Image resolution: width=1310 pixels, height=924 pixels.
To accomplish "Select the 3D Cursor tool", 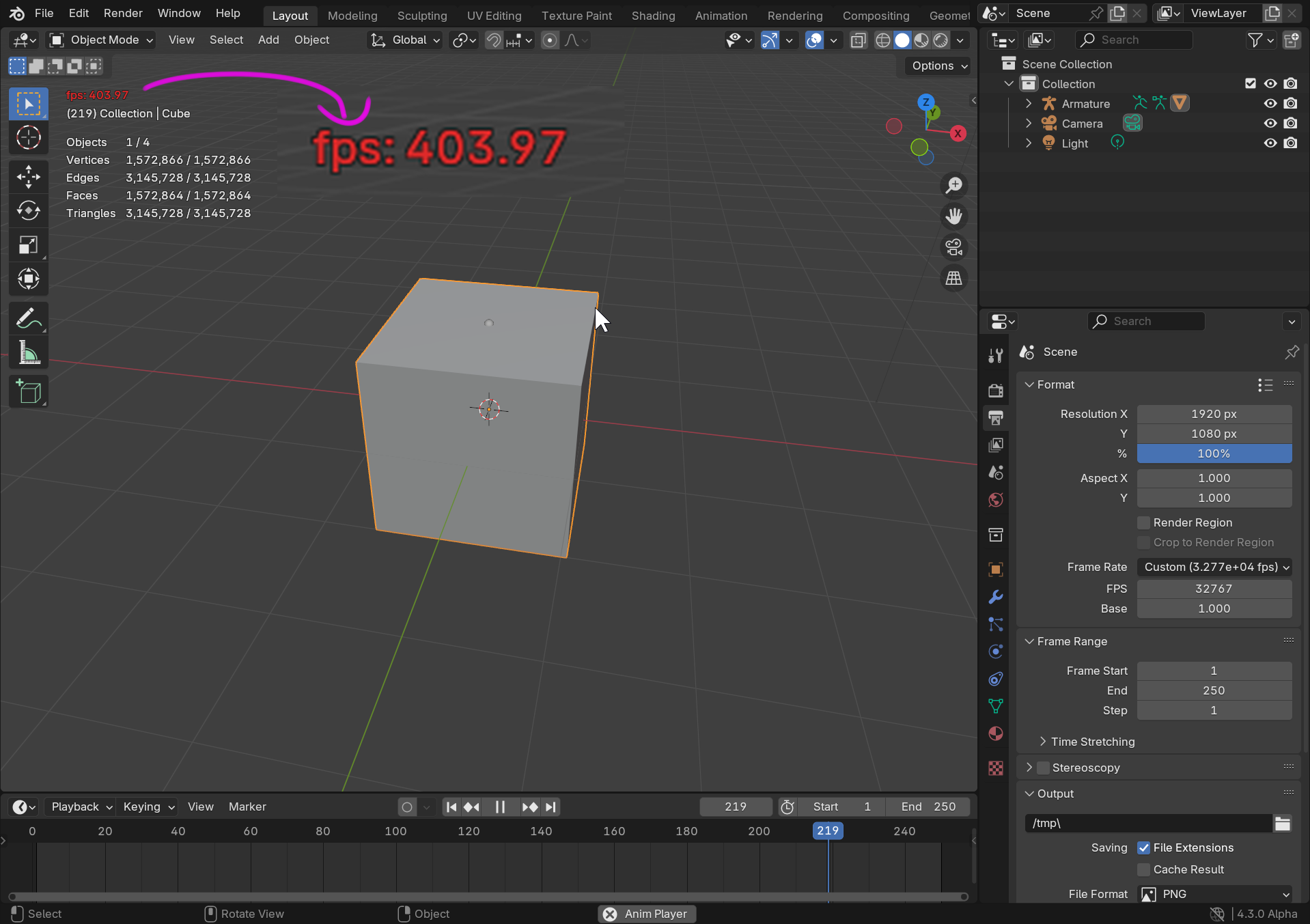I will pyautogui.click(x=28, y=138).
